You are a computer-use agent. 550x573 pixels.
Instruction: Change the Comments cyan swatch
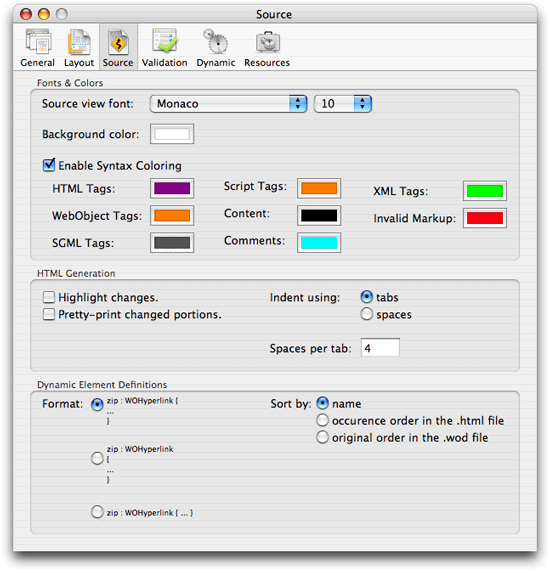pyautogui.click(x=319, y=243)
